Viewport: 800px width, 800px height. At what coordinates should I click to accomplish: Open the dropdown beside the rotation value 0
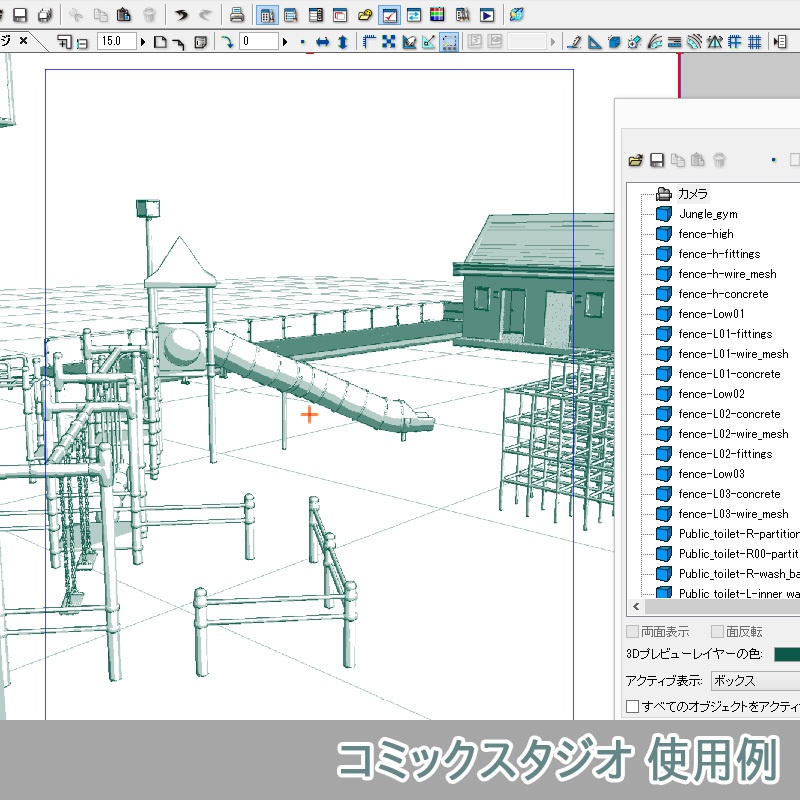pos(285,41)
